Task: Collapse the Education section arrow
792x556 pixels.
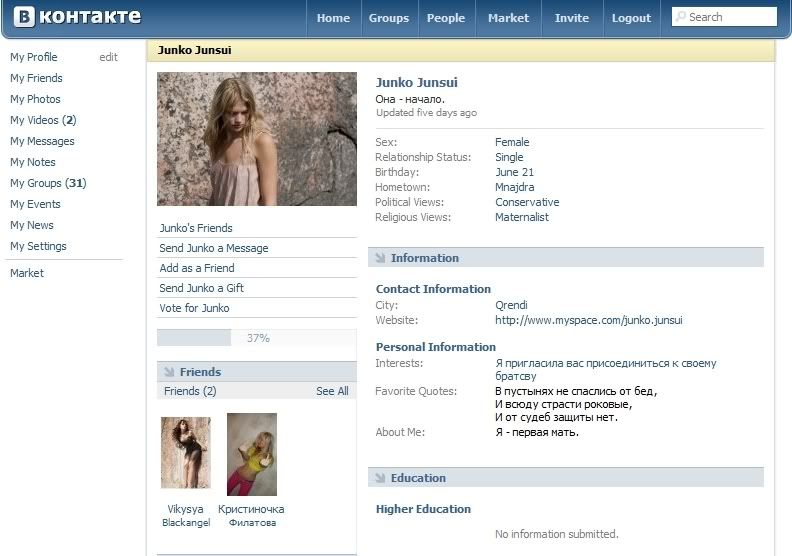Action: (380, 478)
